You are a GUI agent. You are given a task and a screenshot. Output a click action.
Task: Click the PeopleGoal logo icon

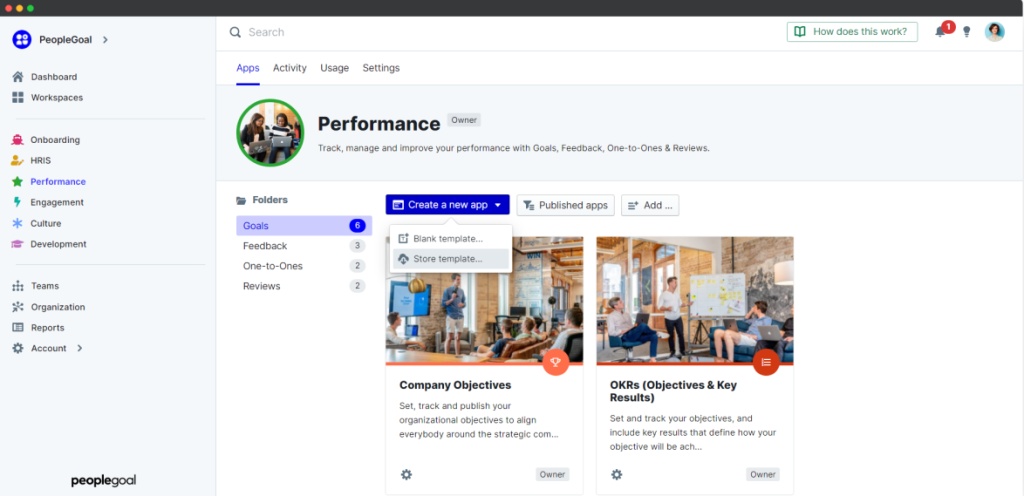(22, 40)
